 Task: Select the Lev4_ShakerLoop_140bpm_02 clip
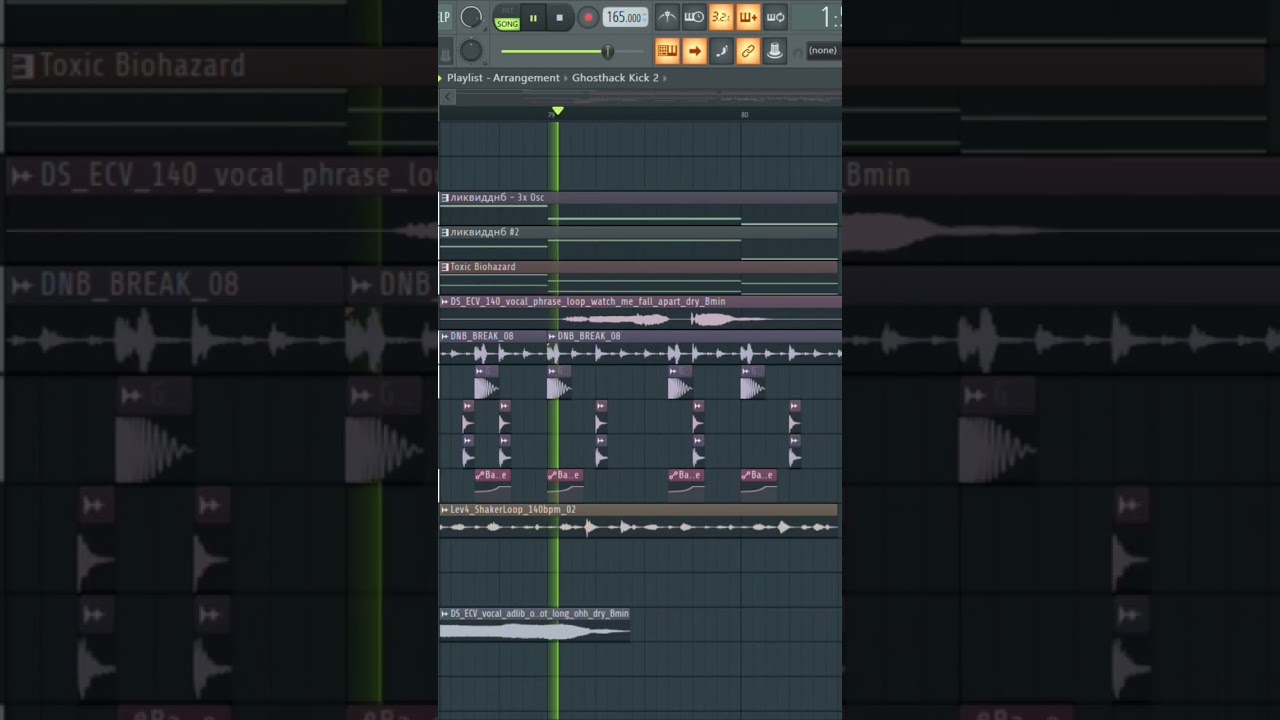[638, 520]
